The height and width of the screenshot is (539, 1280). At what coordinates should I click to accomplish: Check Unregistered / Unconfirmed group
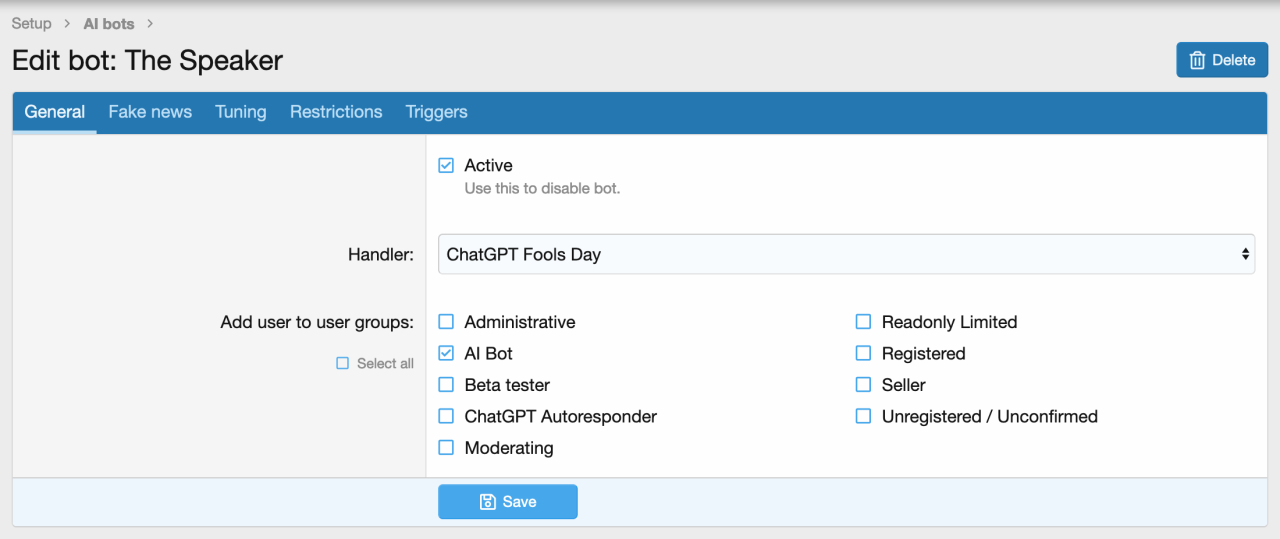coord(863,417)
